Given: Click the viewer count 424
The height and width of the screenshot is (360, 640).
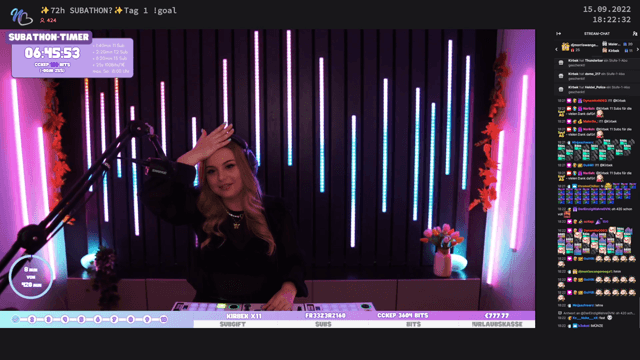Looking at the screenshot, I should [49, 20].
